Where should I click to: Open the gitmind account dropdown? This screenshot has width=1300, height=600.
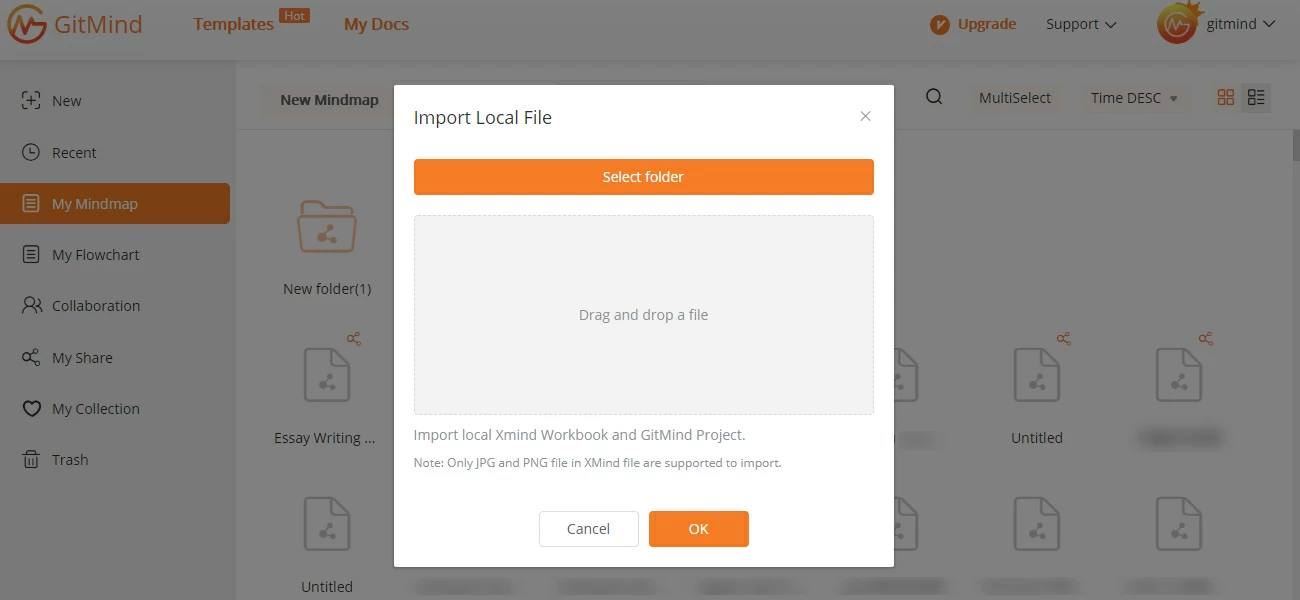click(x=1217, y=24)
